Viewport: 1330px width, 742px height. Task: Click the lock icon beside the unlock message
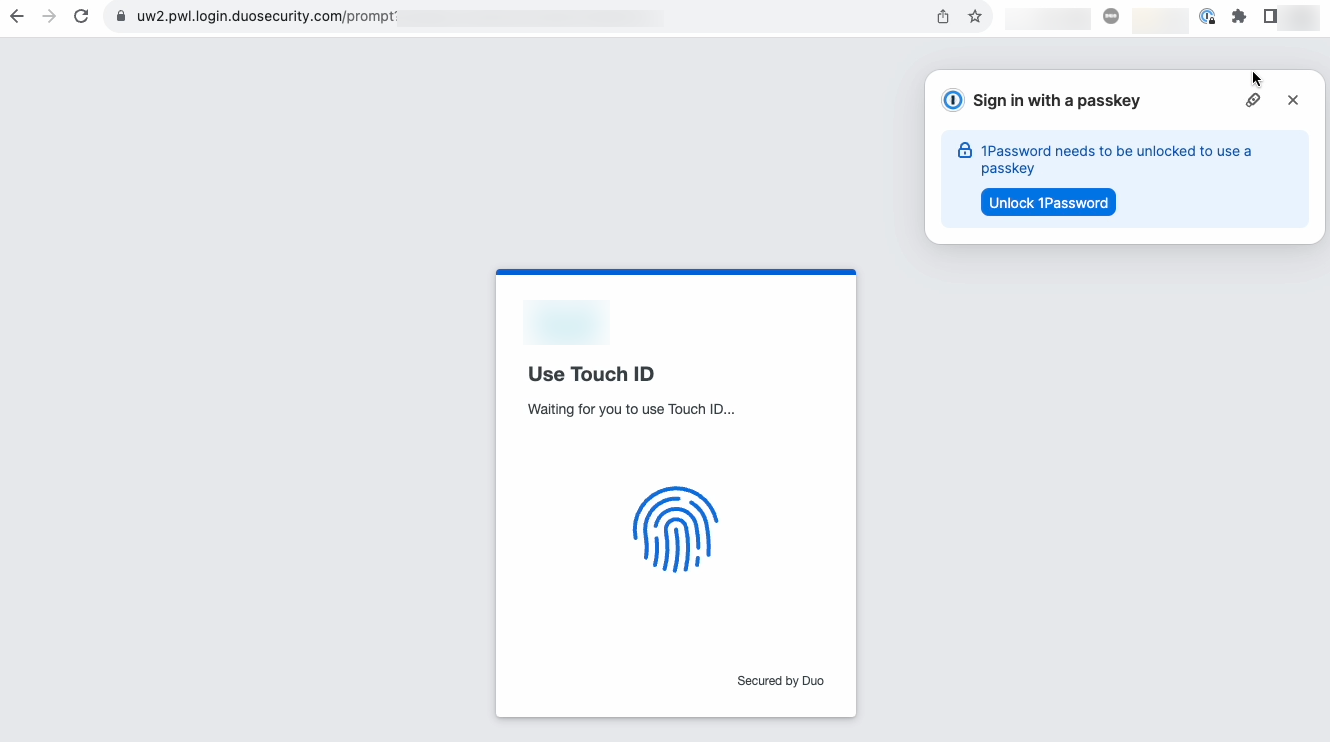point(964,150)
